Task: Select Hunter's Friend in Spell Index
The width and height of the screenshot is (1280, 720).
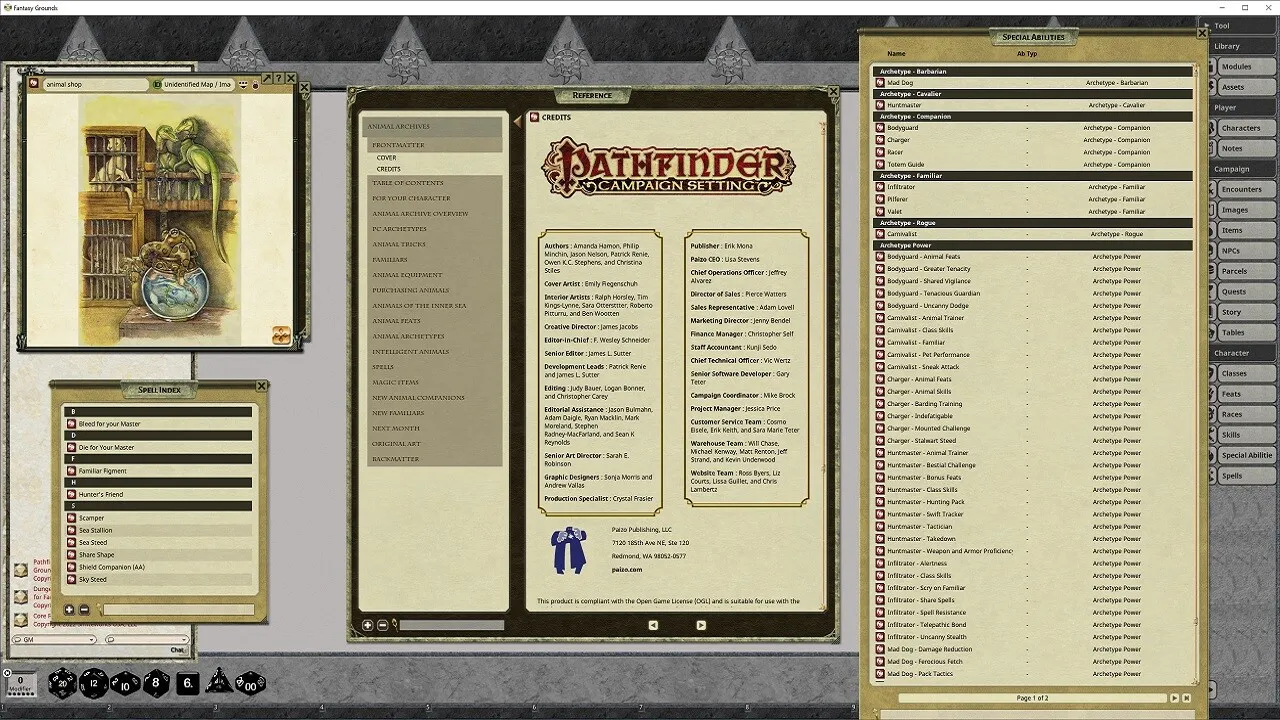Action: [158, 494]
